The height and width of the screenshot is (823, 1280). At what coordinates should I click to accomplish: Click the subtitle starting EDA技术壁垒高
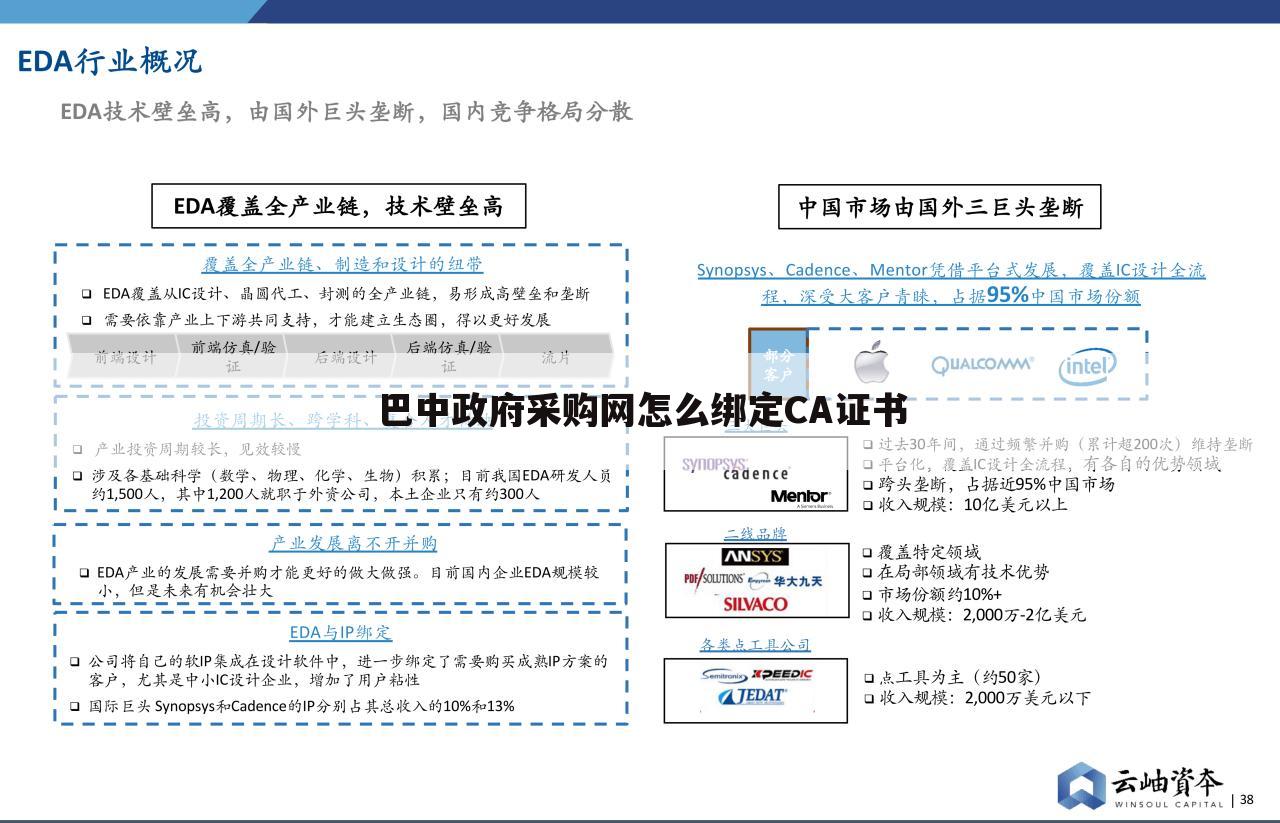[346, 111]
